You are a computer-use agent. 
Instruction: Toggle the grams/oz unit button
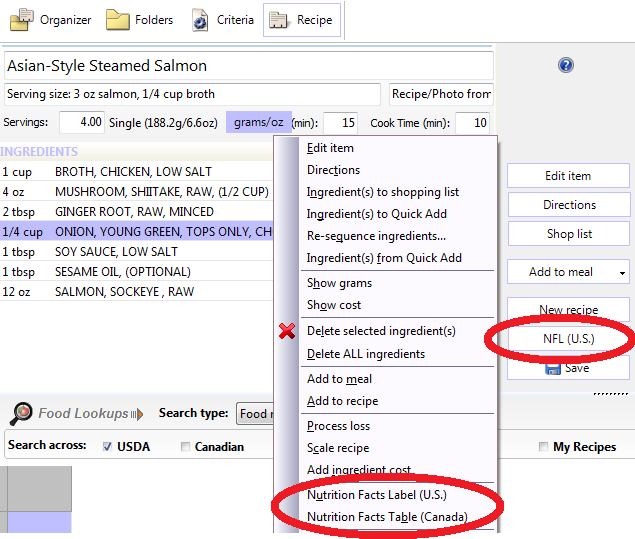click(x=258, y=123)
